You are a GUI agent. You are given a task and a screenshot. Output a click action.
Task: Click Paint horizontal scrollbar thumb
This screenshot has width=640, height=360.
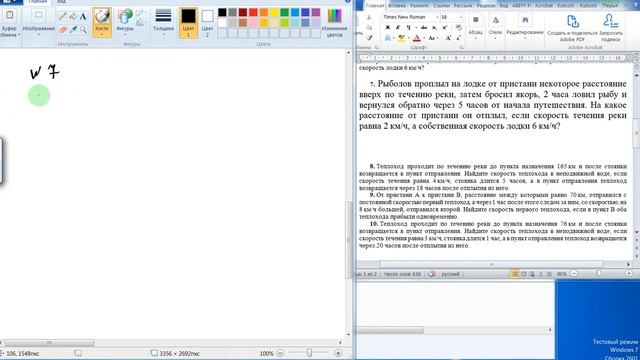tap(49, 343)
